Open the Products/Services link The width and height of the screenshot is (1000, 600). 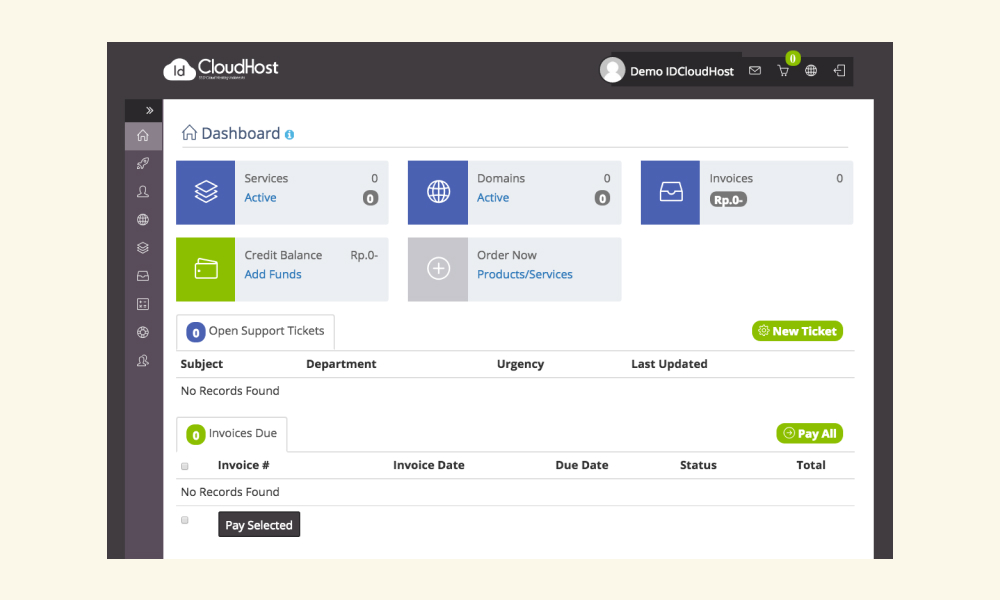525,274
